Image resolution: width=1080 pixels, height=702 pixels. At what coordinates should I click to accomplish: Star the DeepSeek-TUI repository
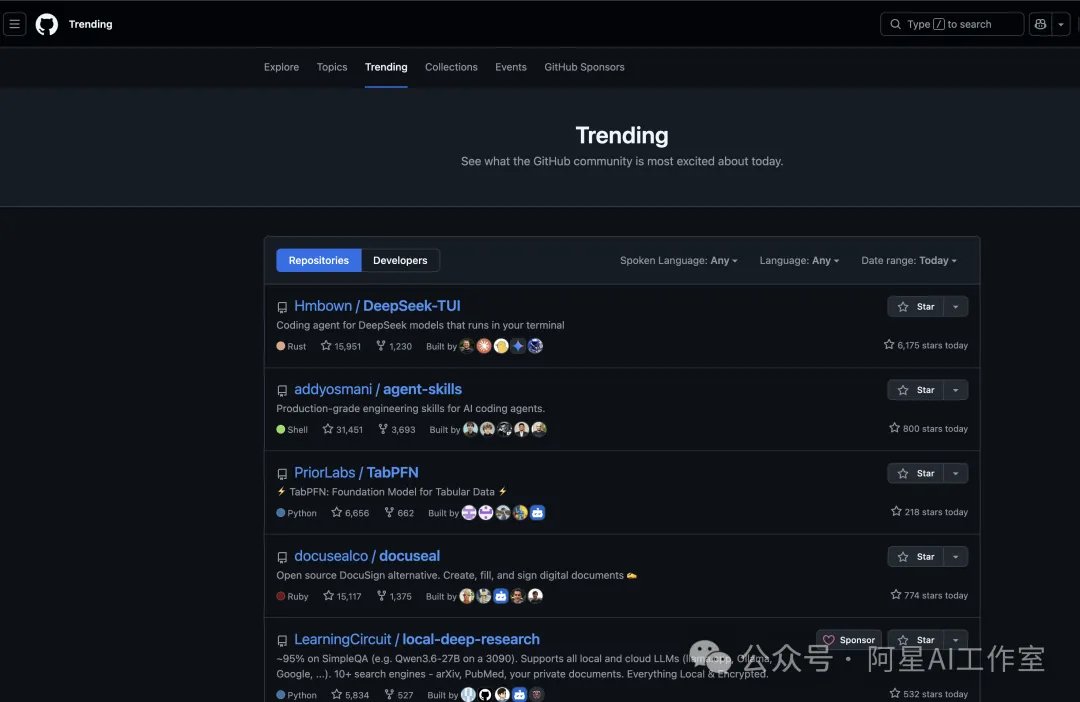point(915,307)
